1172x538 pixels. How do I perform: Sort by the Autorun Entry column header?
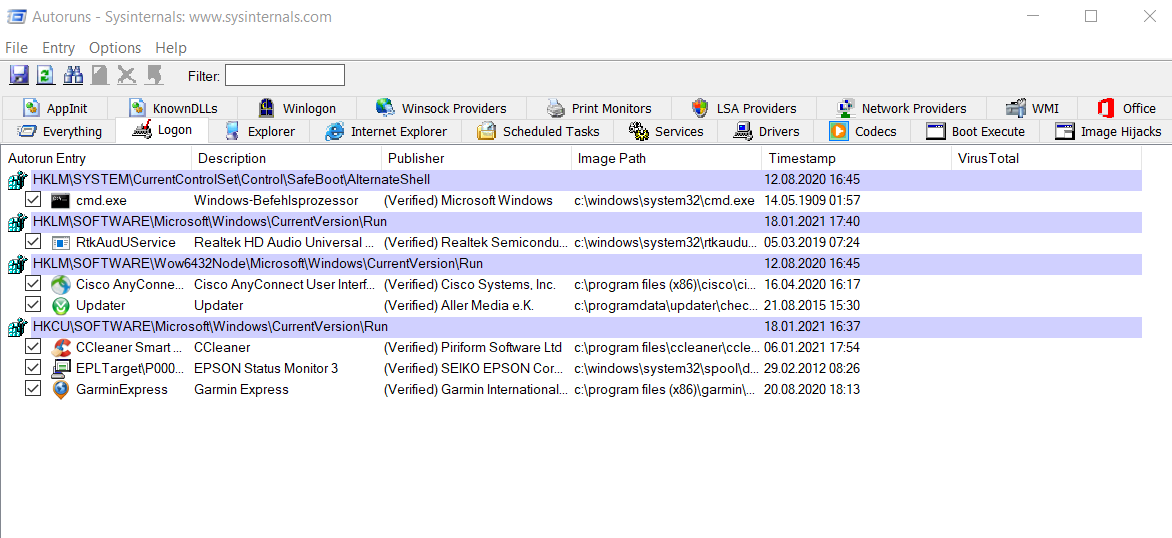point(96,158)
